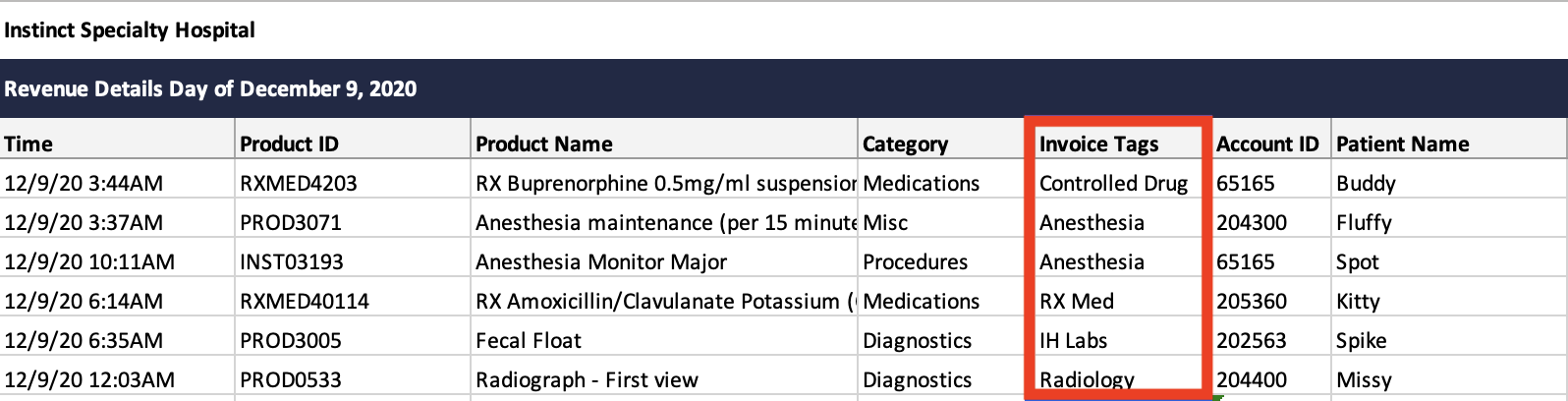Select the Account ID header cell
The image size is (1568, 401).
(1271, 143)
